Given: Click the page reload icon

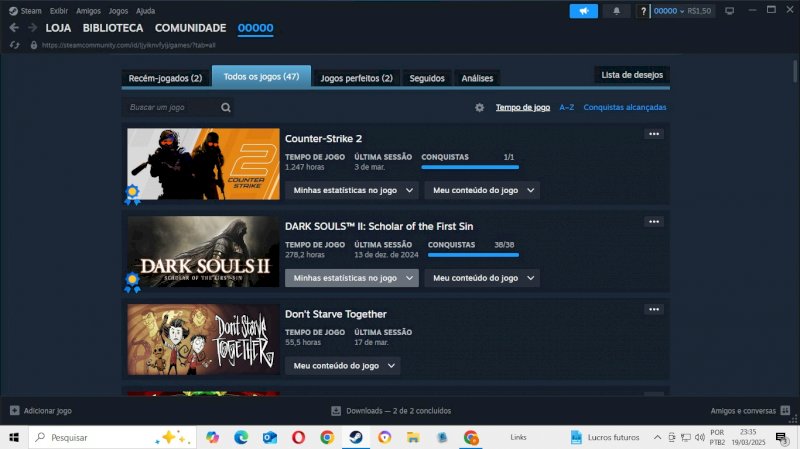Looking at the screenshot, I should point(15,45).
